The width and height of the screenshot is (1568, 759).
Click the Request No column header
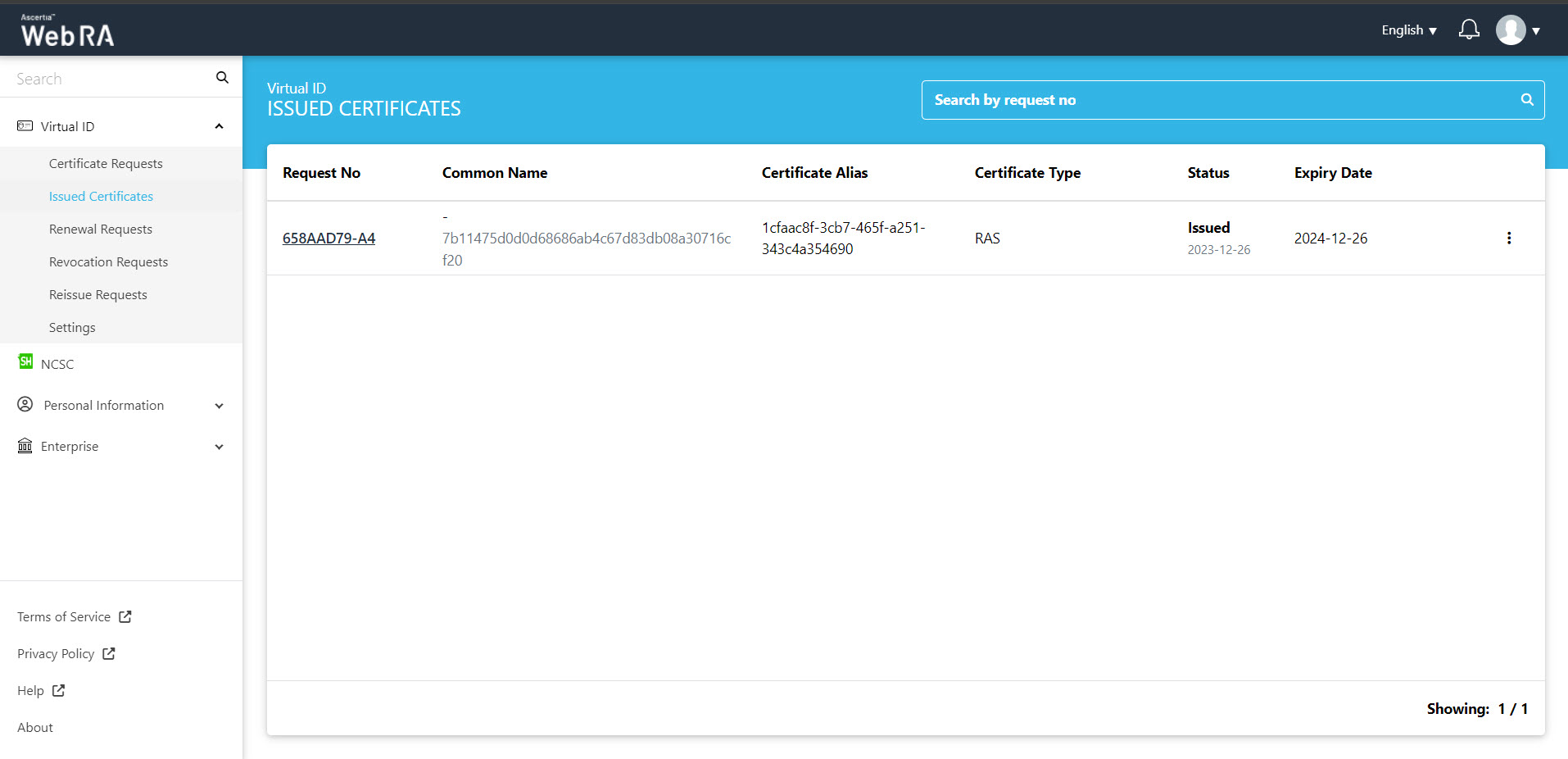click(x=321, y=173)
